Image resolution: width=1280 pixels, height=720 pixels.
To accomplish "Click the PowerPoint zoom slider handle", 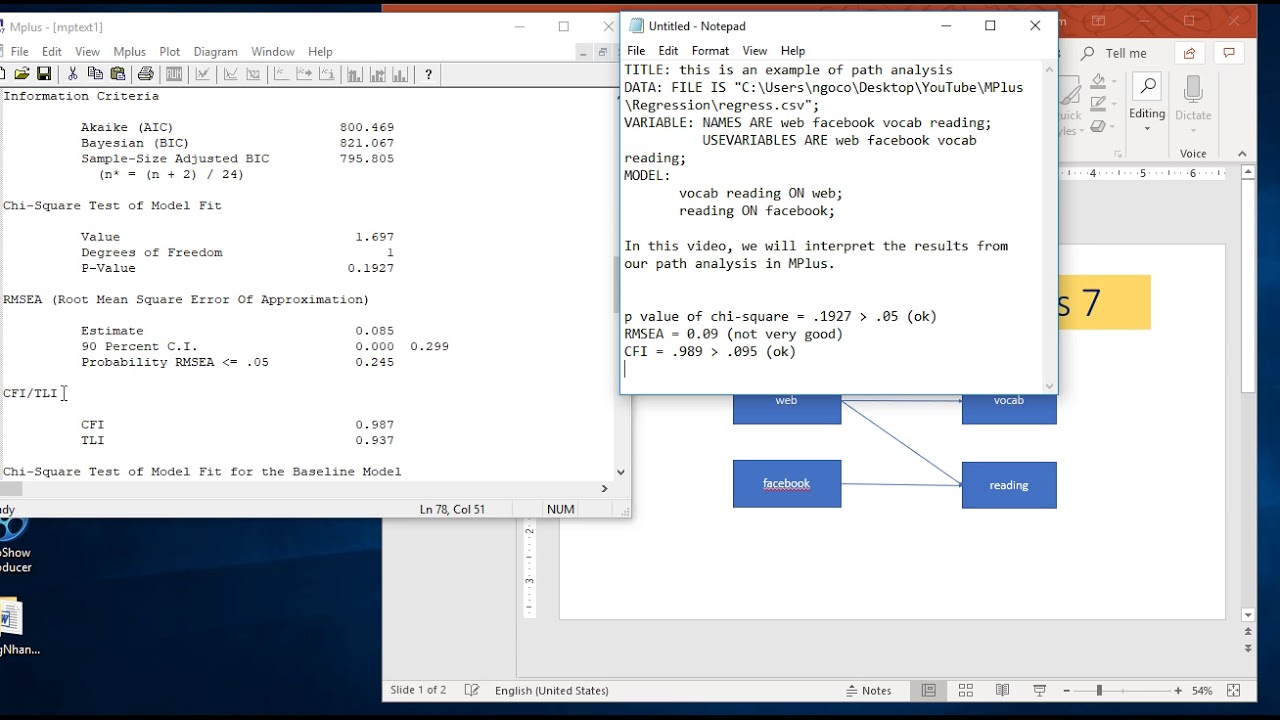I will pyautogui.click(x=1099, y=691).
